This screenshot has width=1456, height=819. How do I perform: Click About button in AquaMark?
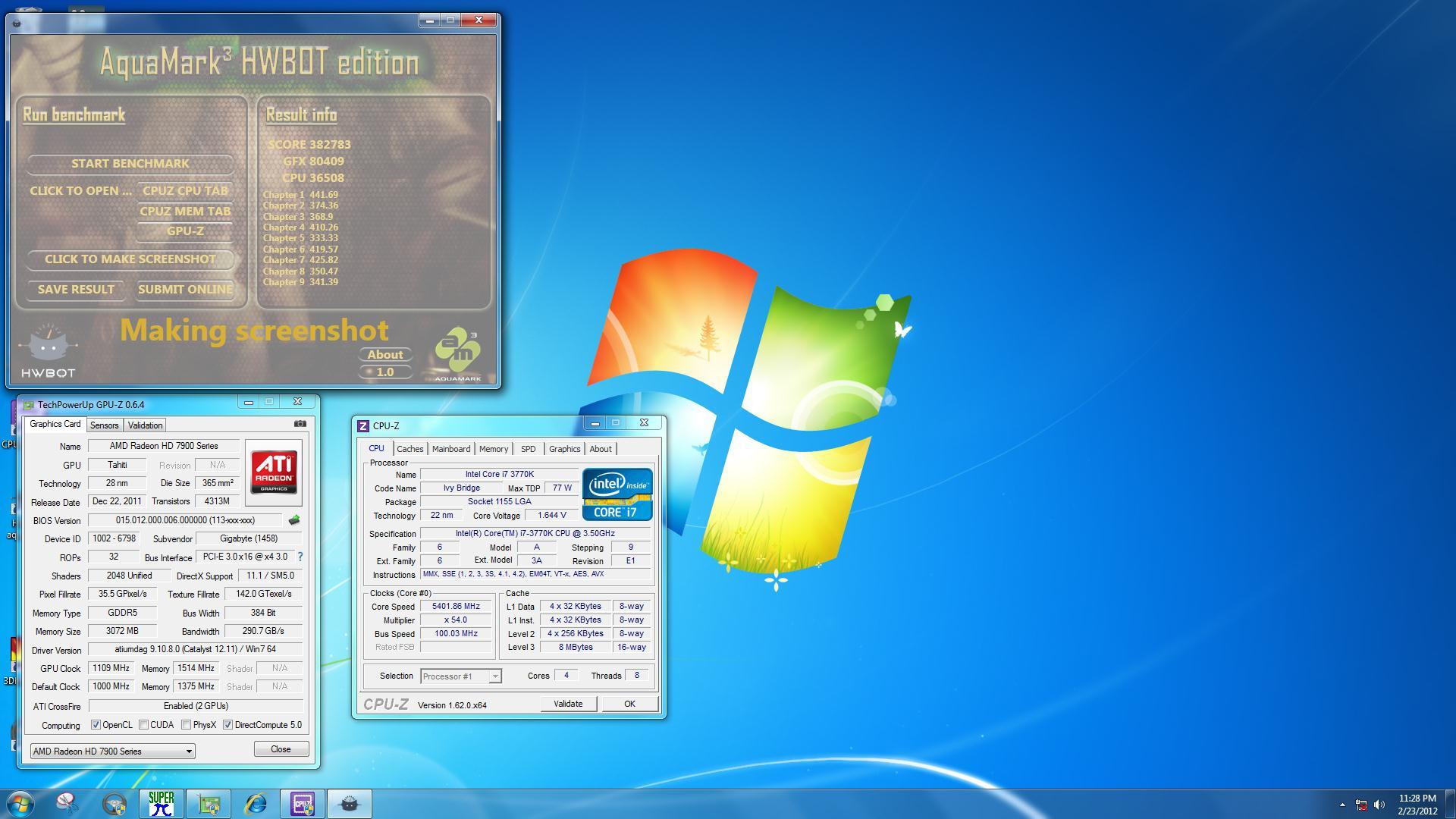[x=385, y=354]
